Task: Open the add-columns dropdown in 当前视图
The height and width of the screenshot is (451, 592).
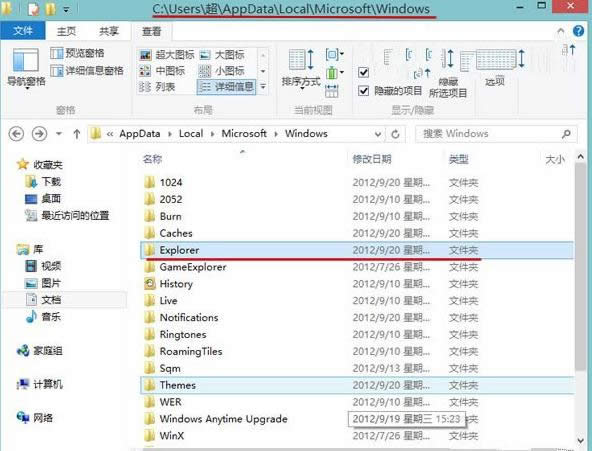Action: 335,72
